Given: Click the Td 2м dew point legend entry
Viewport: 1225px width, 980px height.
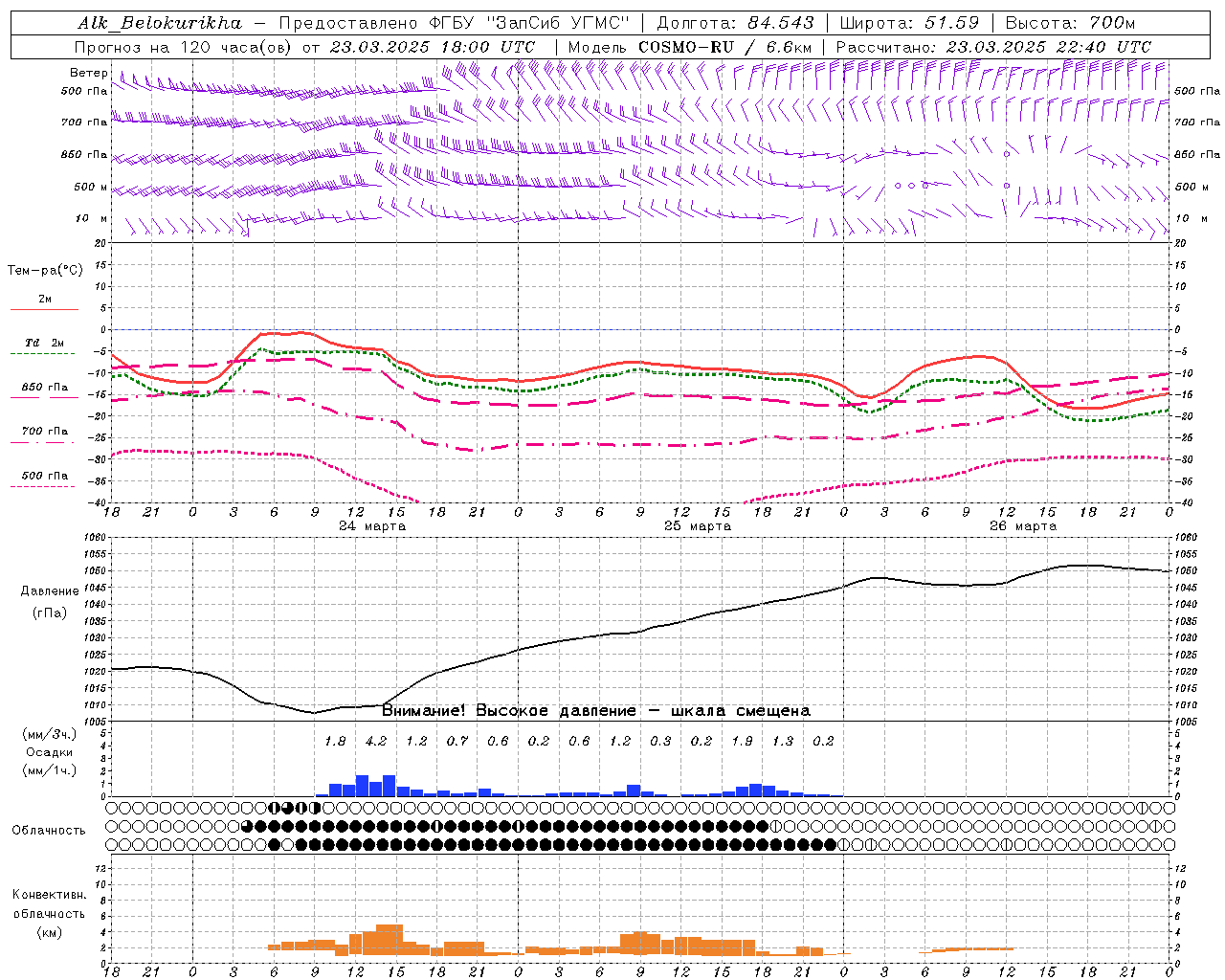Looking at the screenshot, I should tap(45, 343).
